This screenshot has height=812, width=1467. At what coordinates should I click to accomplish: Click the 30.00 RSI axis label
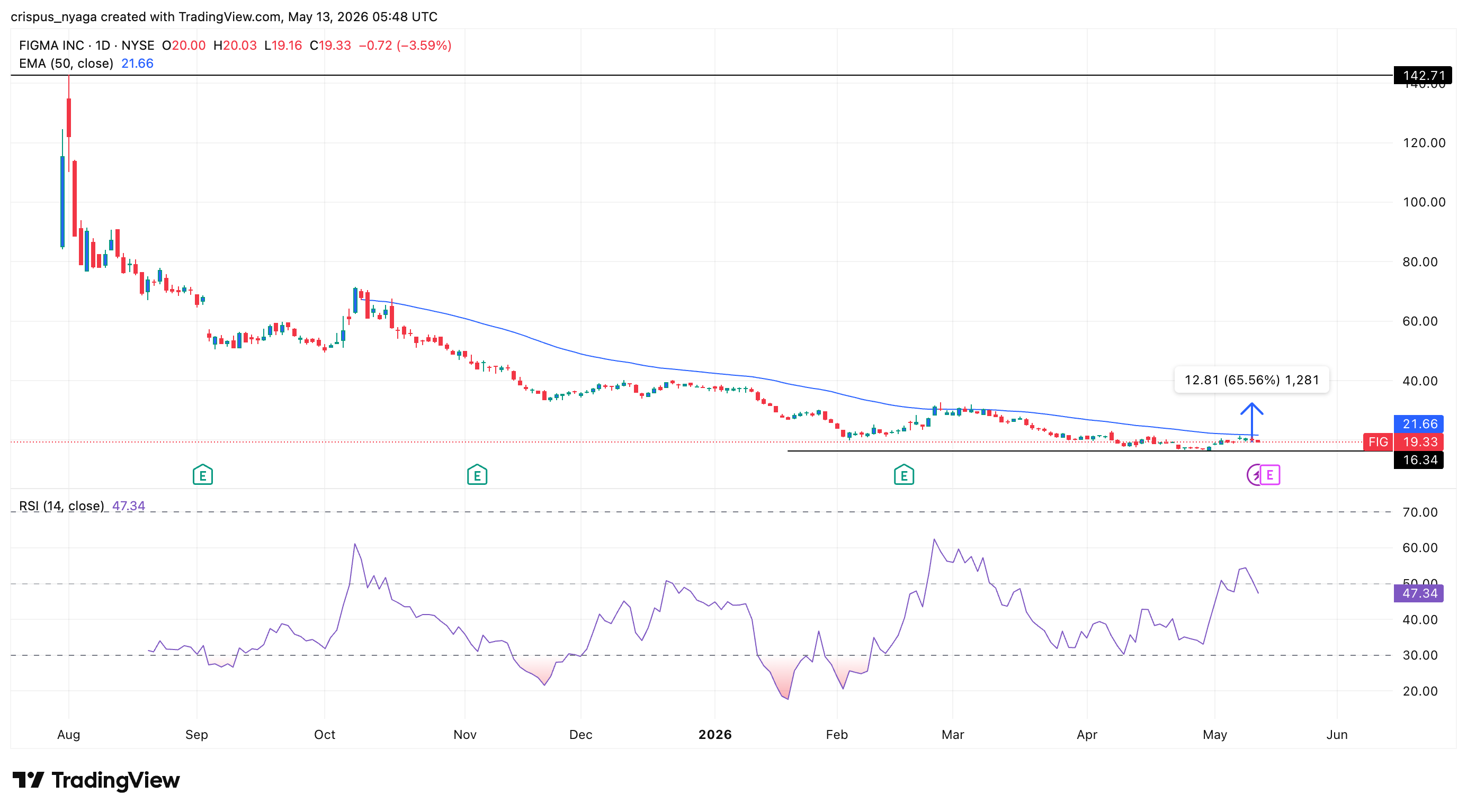1420,655
